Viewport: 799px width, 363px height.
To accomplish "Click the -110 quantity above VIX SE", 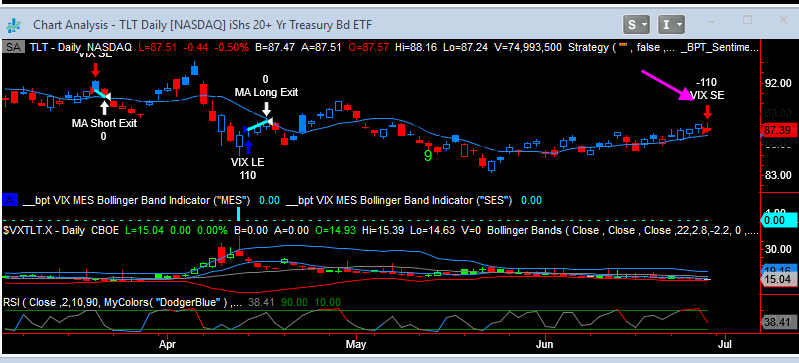I will point(707,82).
